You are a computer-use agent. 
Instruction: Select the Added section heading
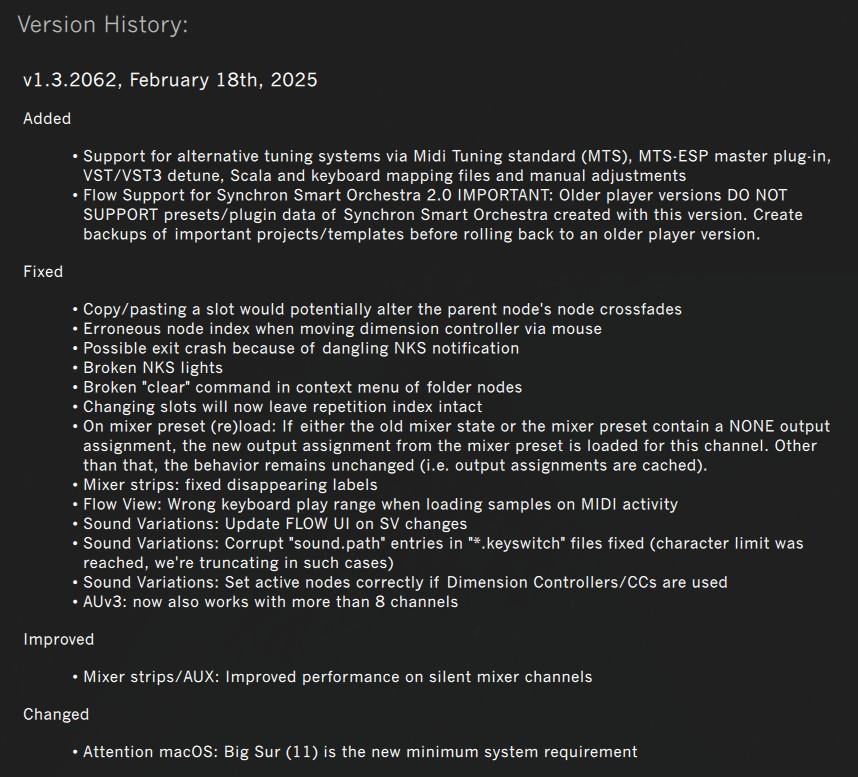point(47,119)
